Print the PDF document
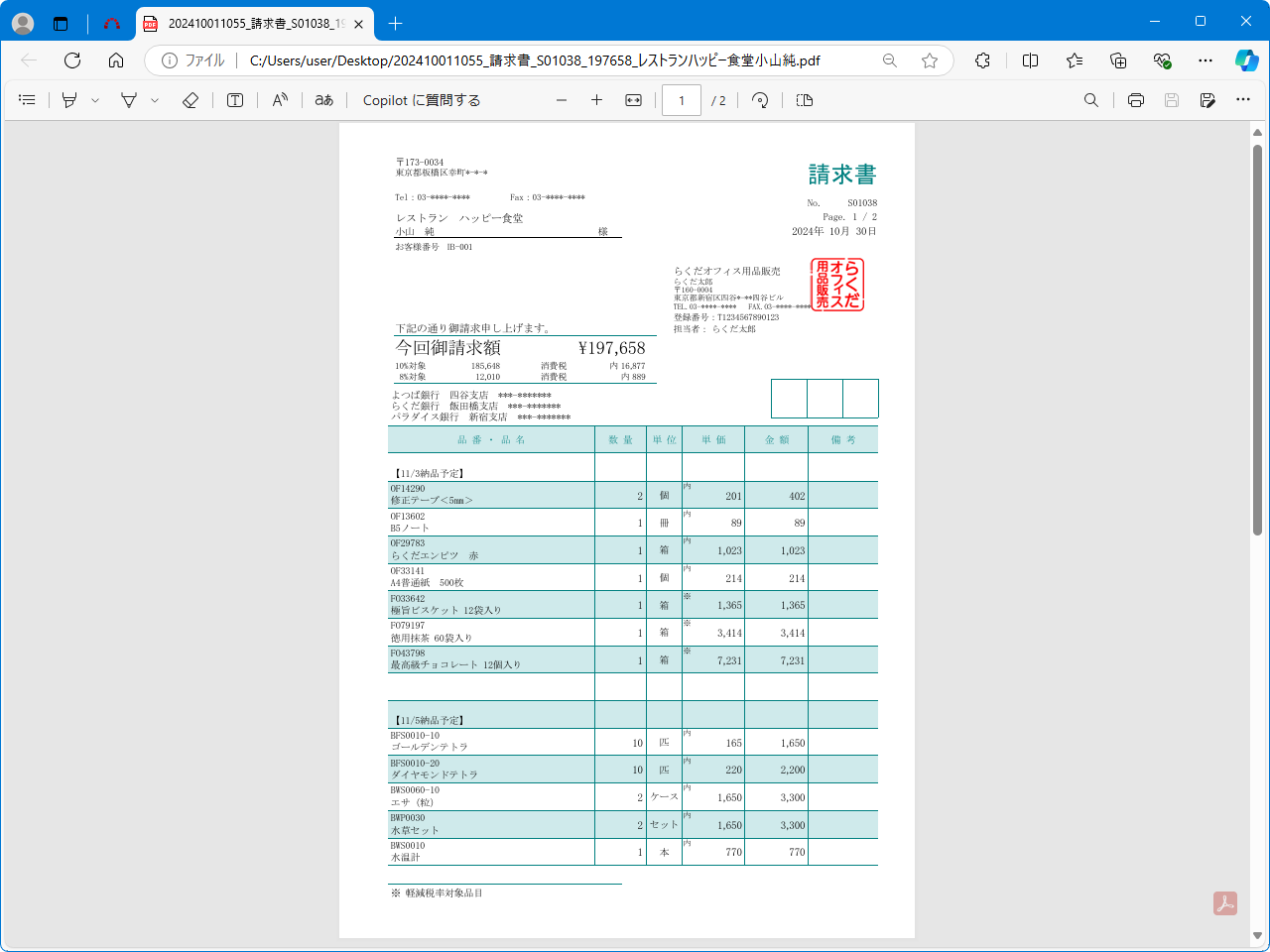Viewport: 1270px width, 952px height. [x=1136, y=100]
